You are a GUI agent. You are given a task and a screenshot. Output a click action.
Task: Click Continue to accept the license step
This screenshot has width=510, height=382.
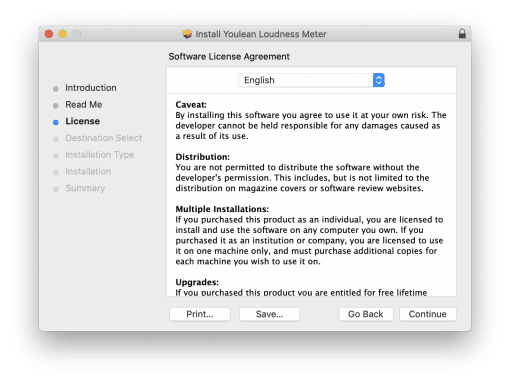coord(428,314)
